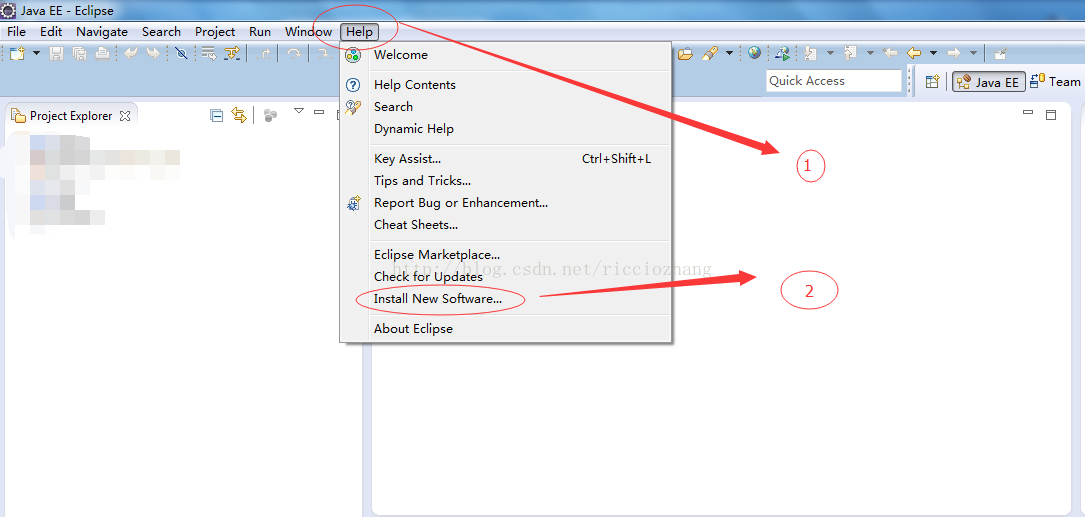Toggle Skip All Breakpoints icon
Viewport: 1085px width, 517px height.
pos(182,53)
